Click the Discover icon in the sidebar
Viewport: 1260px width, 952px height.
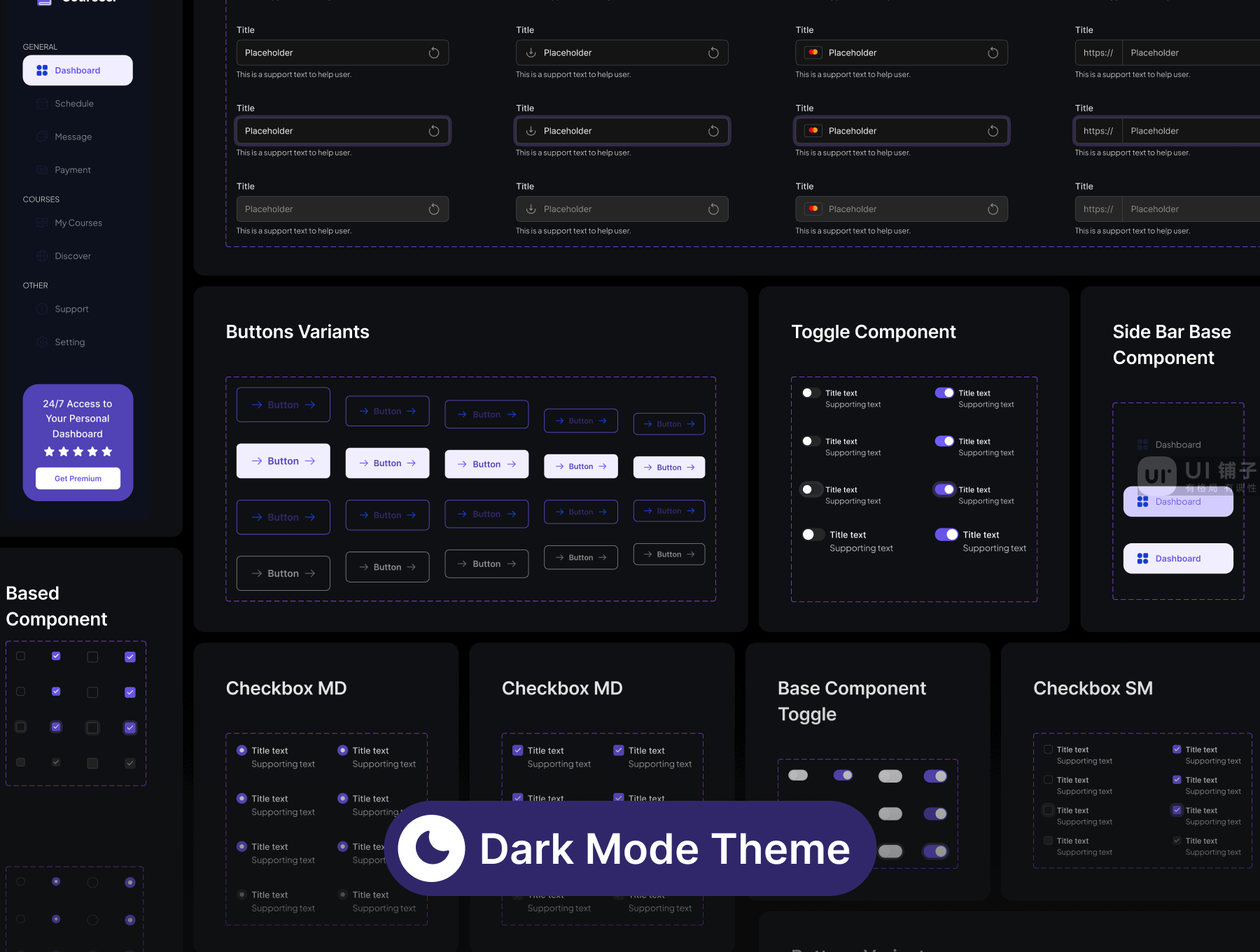42,256
